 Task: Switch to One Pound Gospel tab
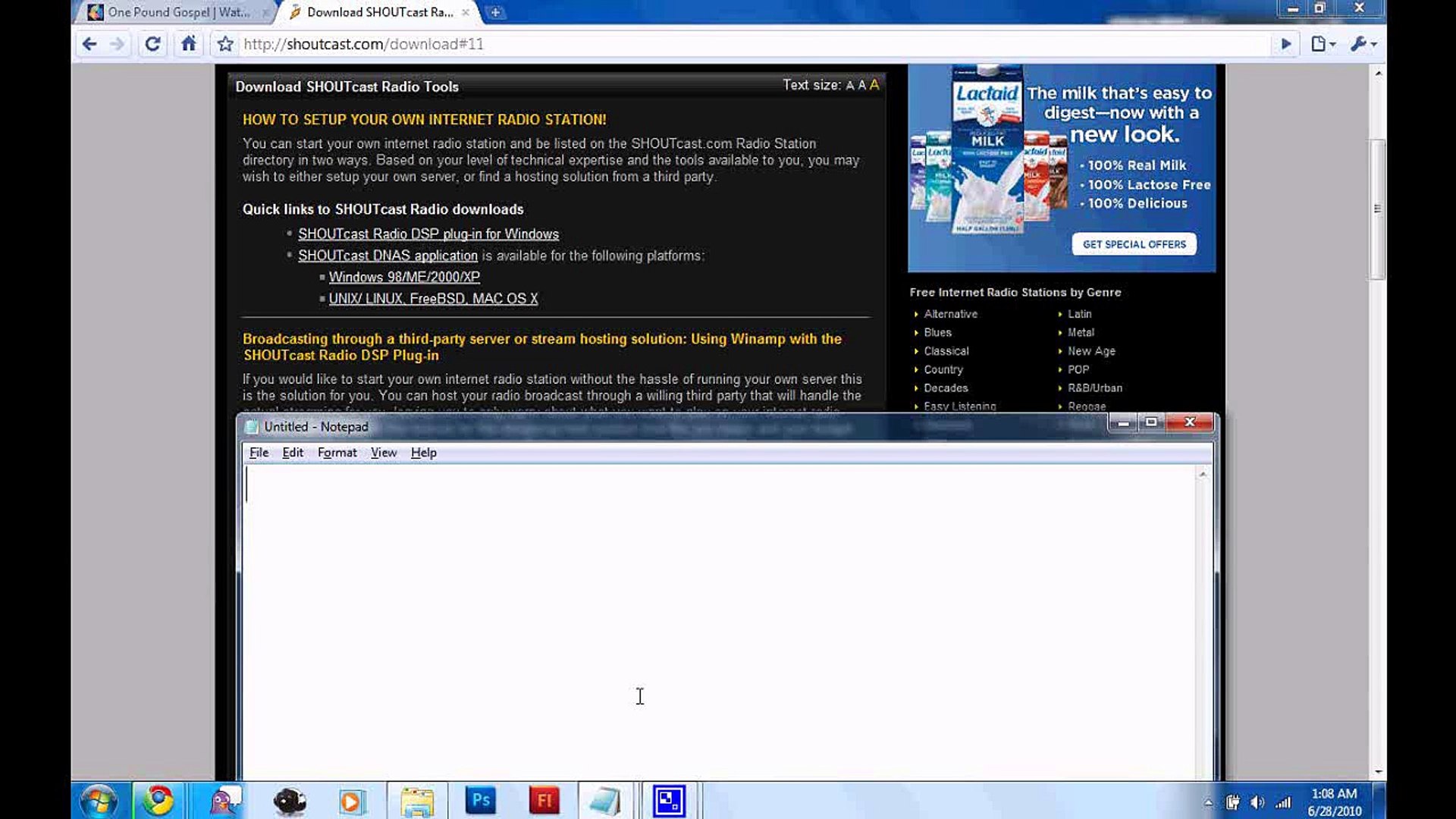[177, 12]
